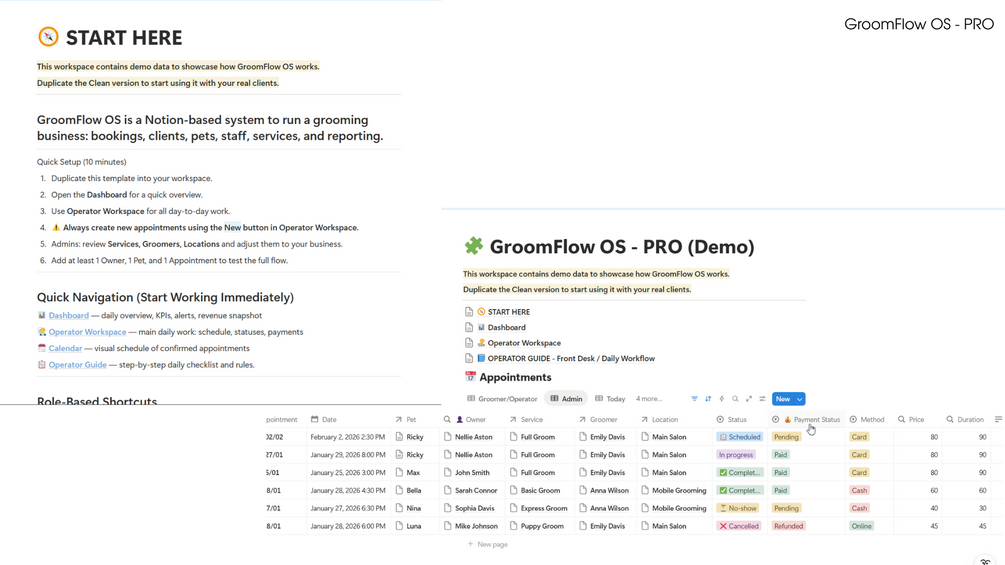Select the Admin view tab
This screenshot has height=565, width=1005.
coord(567,399)
